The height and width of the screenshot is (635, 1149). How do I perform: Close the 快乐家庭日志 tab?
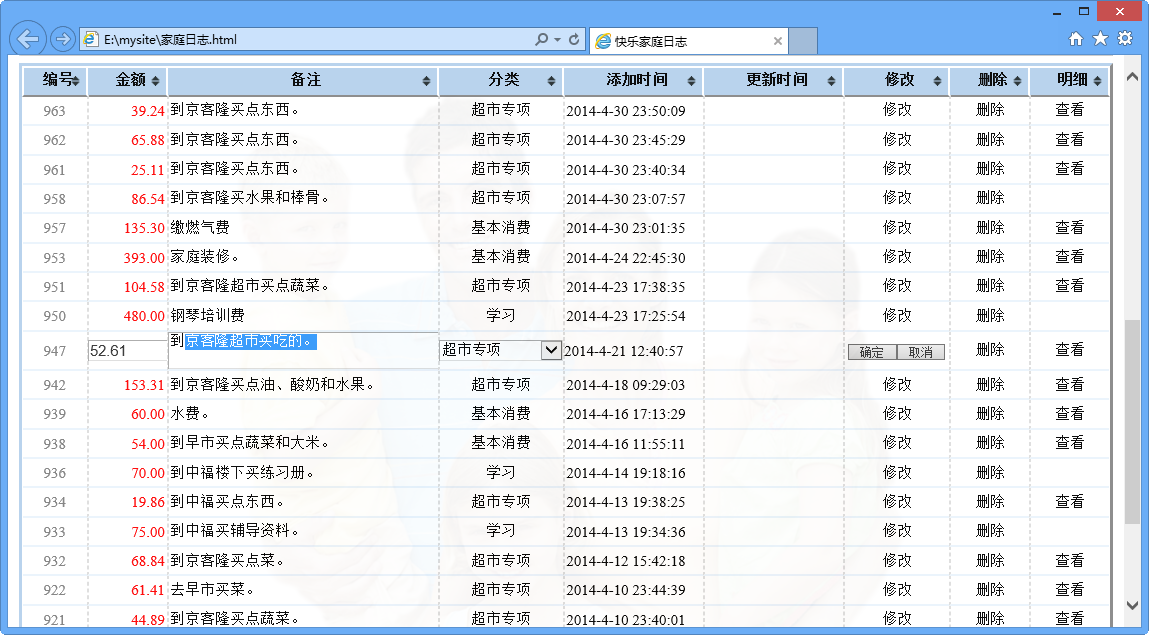(x=777, y=41)
